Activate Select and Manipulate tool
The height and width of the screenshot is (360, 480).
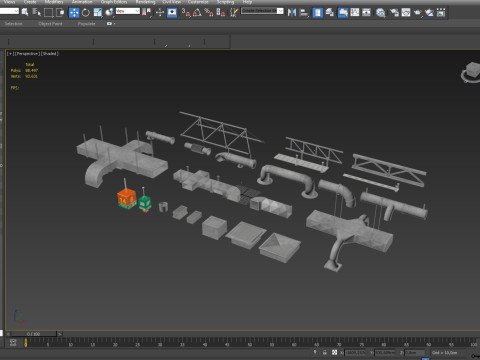(x=160, y=12)
